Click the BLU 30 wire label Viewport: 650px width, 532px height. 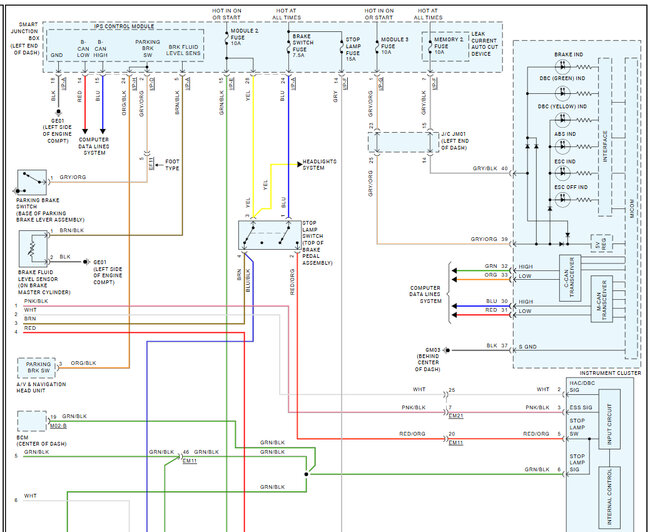[x=497, y=301]
